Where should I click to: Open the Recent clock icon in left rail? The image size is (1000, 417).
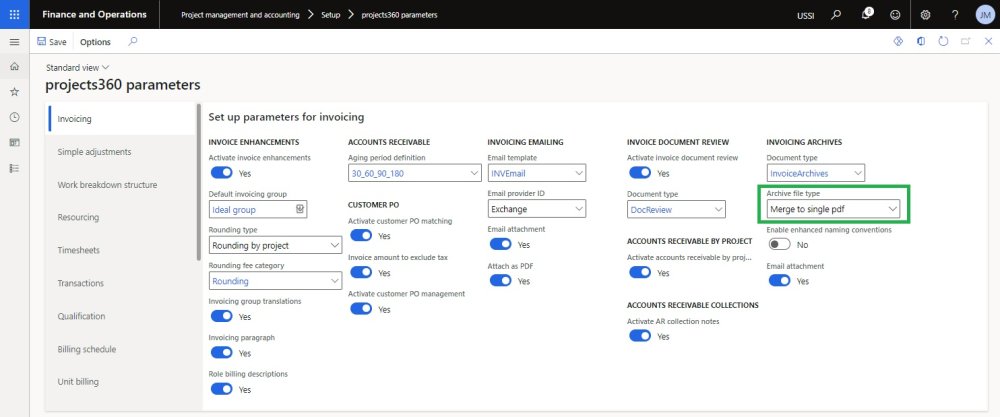[x=14, y=117]
